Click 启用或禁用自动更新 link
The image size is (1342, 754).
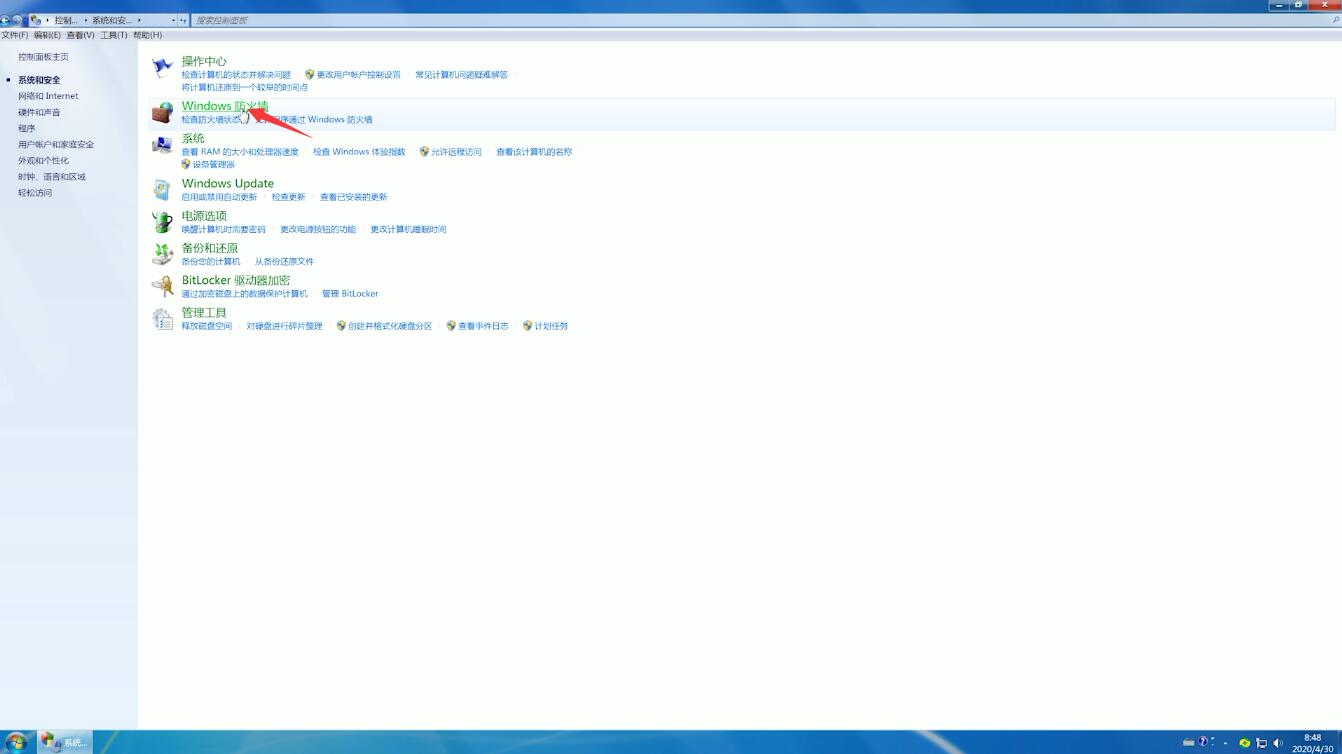click(219, 197)
